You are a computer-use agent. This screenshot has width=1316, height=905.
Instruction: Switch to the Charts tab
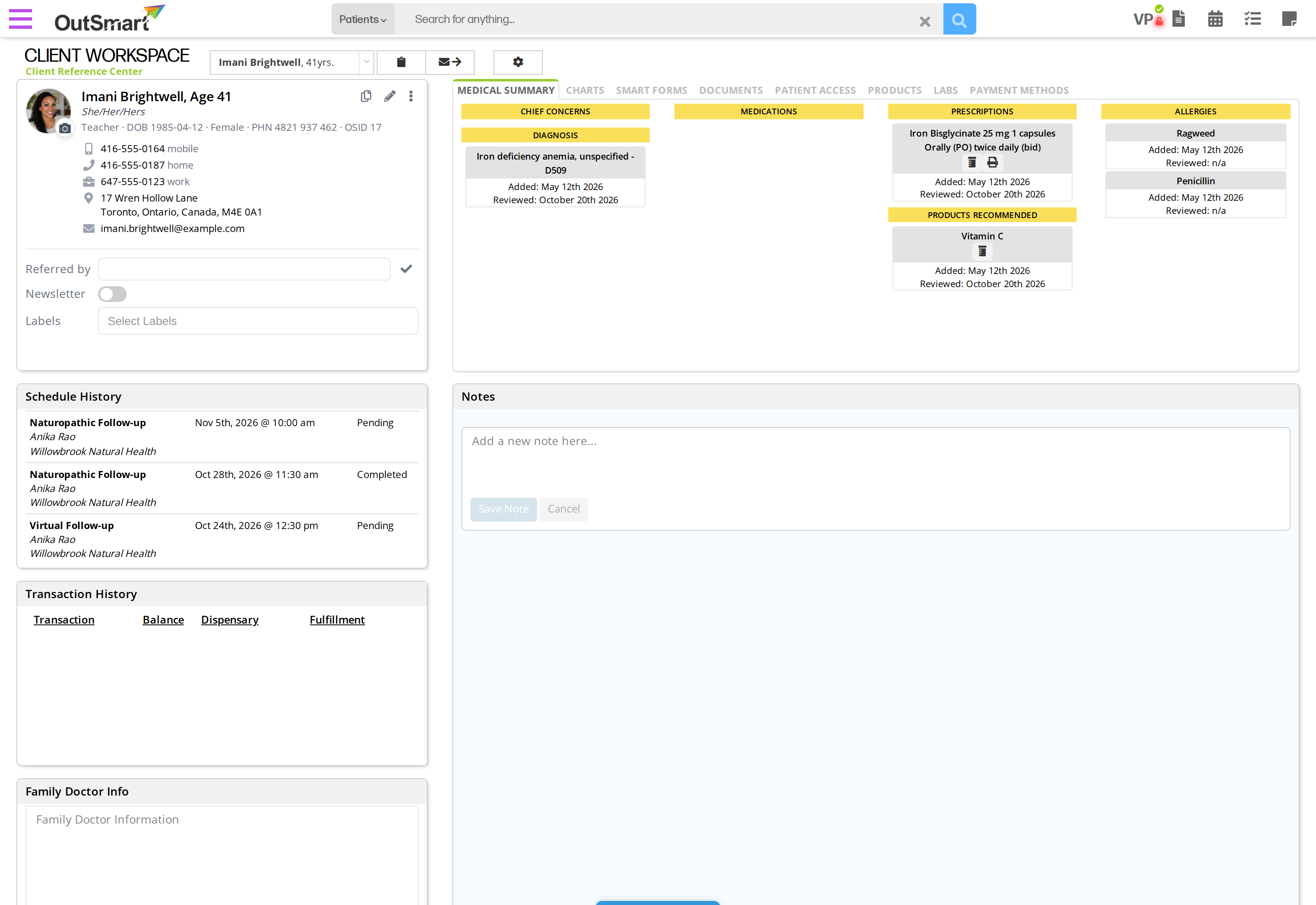[585, 91]
